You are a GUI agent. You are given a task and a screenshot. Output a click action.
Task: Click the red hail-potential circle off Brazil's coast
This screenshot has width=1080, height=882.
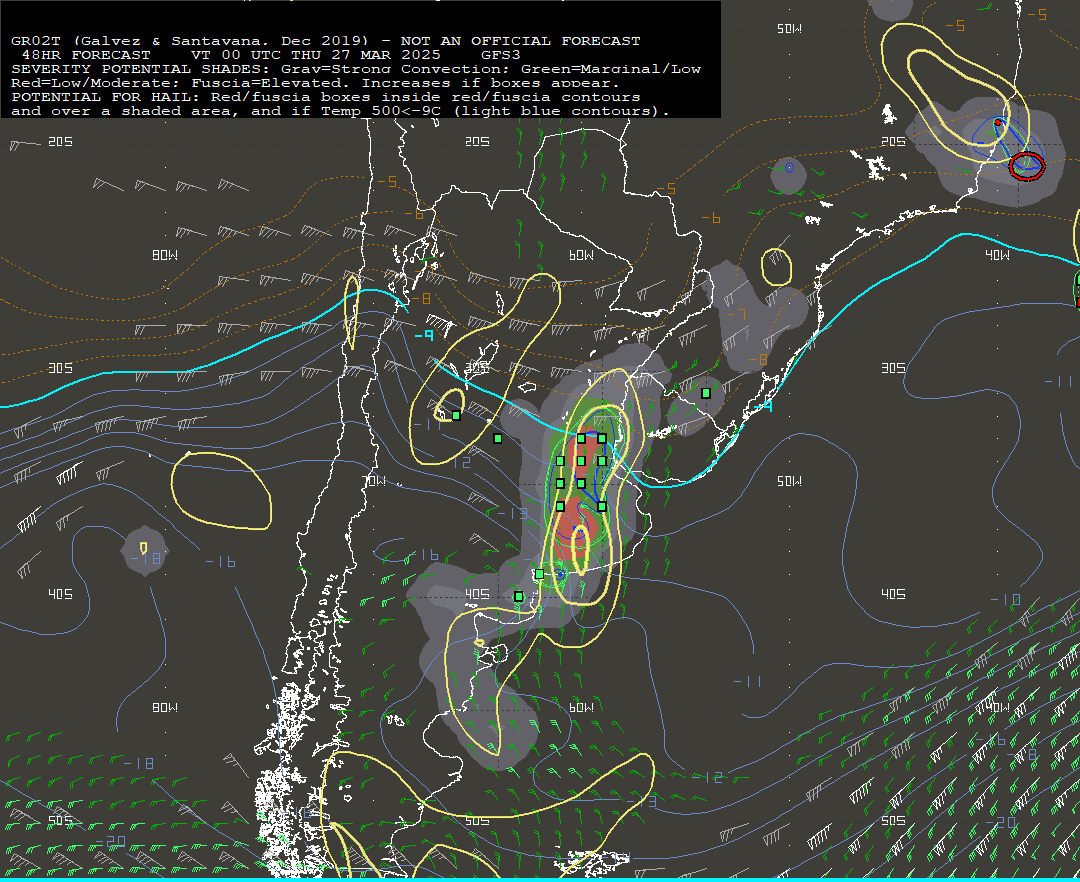(x=1027, y=166)
